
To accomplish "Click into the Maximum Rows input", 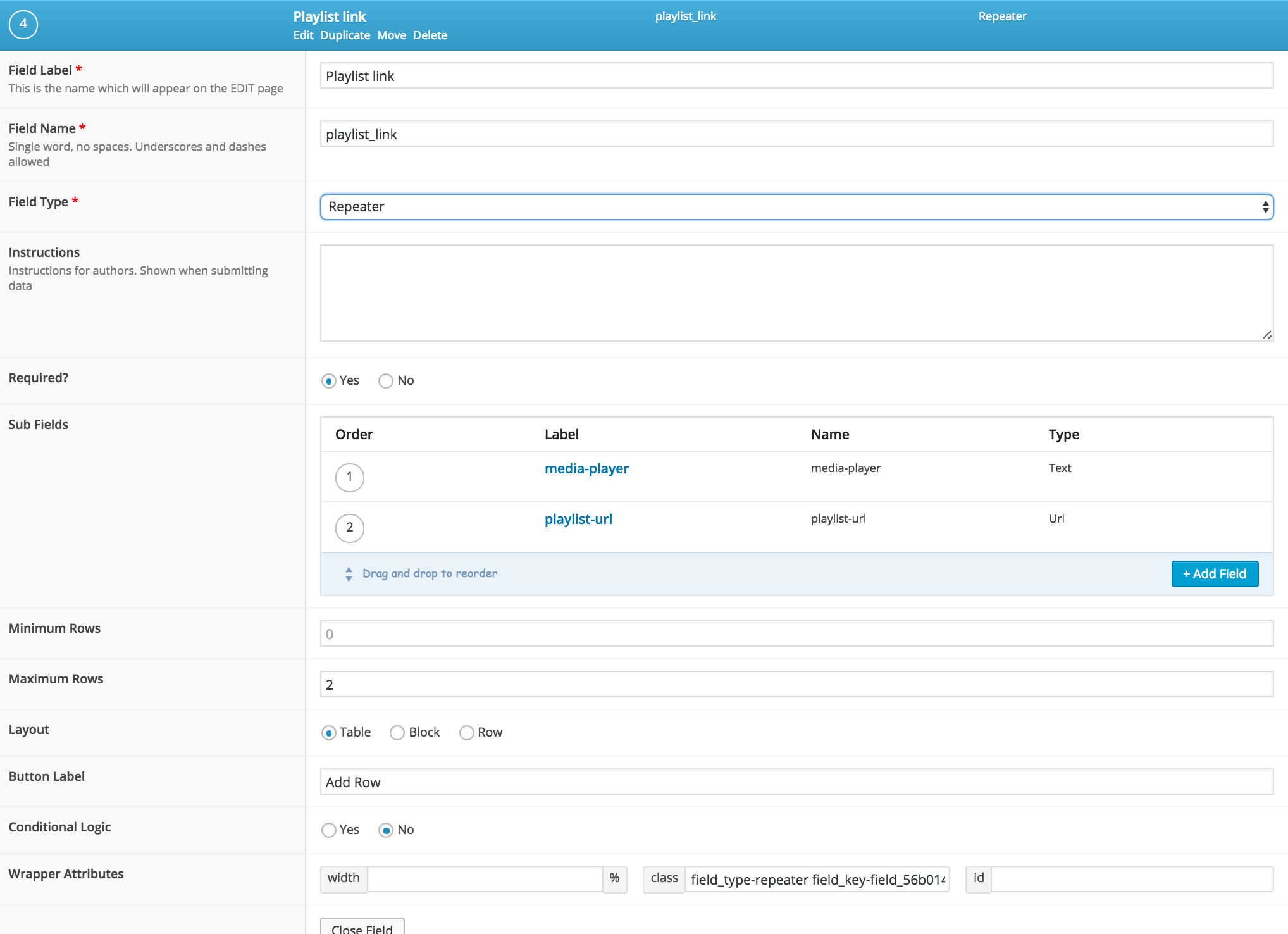I will [x=796, y=685].
